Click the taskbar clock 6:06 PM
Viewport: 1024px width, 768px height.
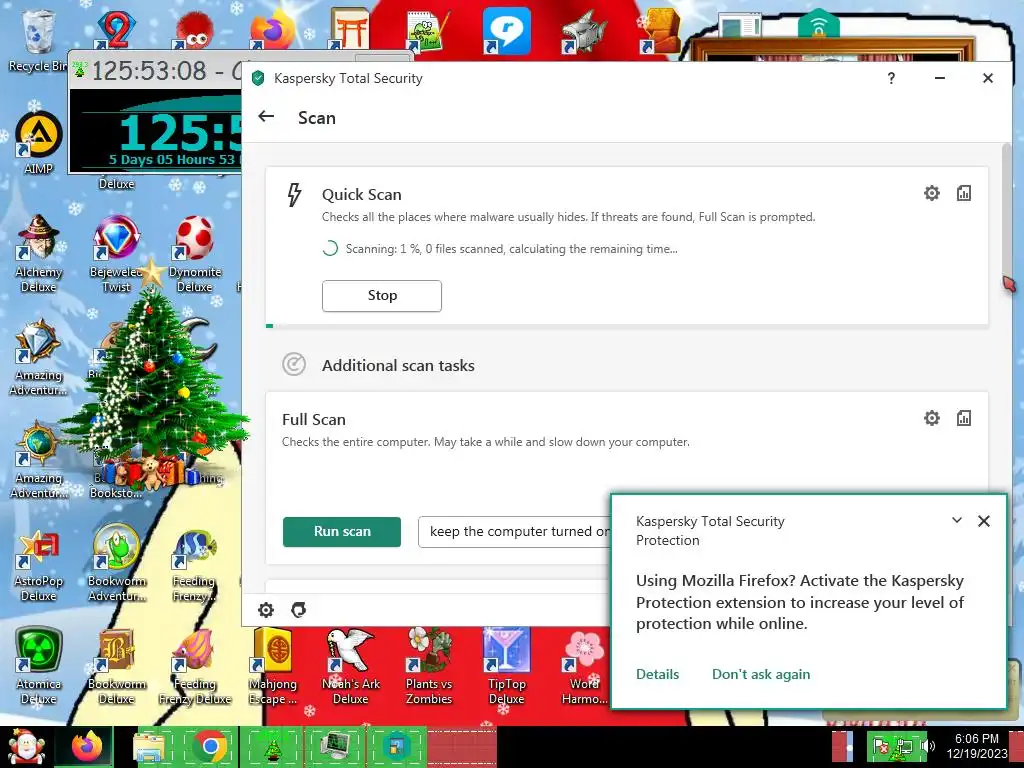click(x=976, y=746)
